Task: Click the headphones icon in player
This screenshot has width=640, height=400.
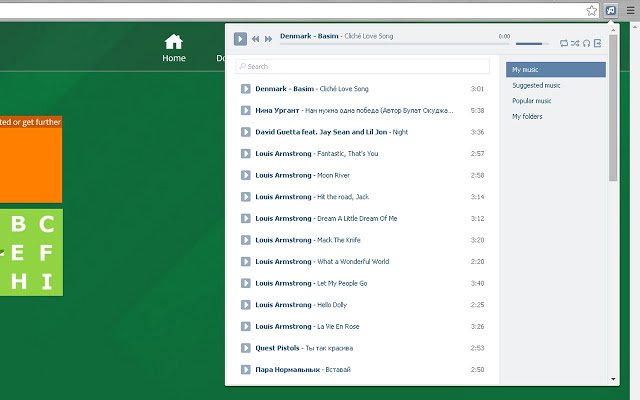Action: coord(586,43)
